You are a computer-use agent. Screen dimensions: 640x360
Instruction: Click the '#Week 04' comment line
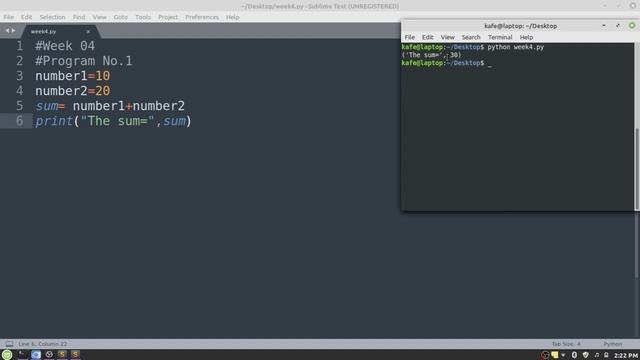(x=65, y=46)
